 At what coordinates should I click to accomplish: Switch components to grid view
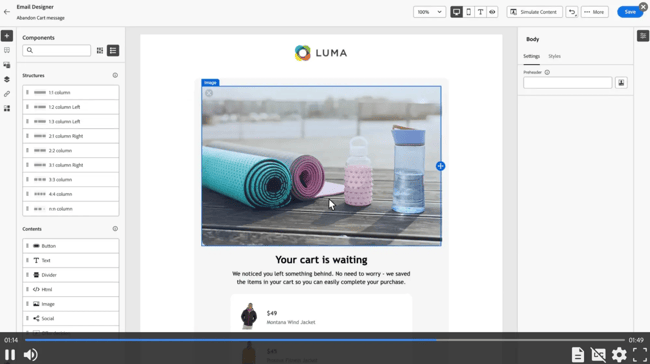coord(100,51)
